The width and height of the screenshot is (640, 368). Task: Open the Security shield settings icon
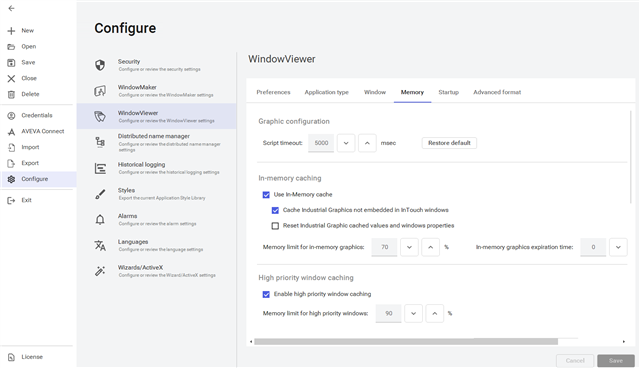(100, 65)
